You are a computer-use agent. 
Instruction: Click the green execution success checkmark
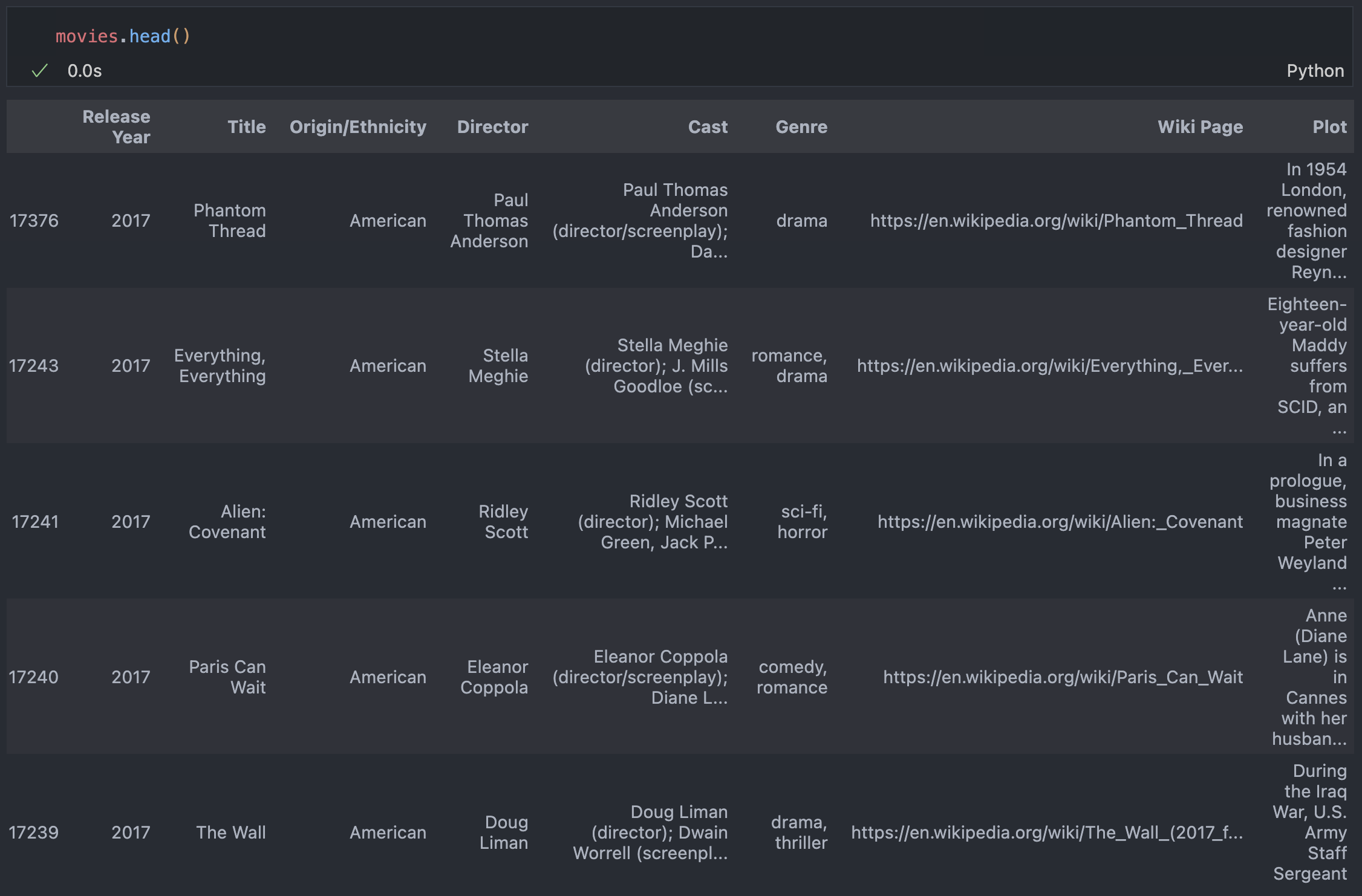[39, 71]
